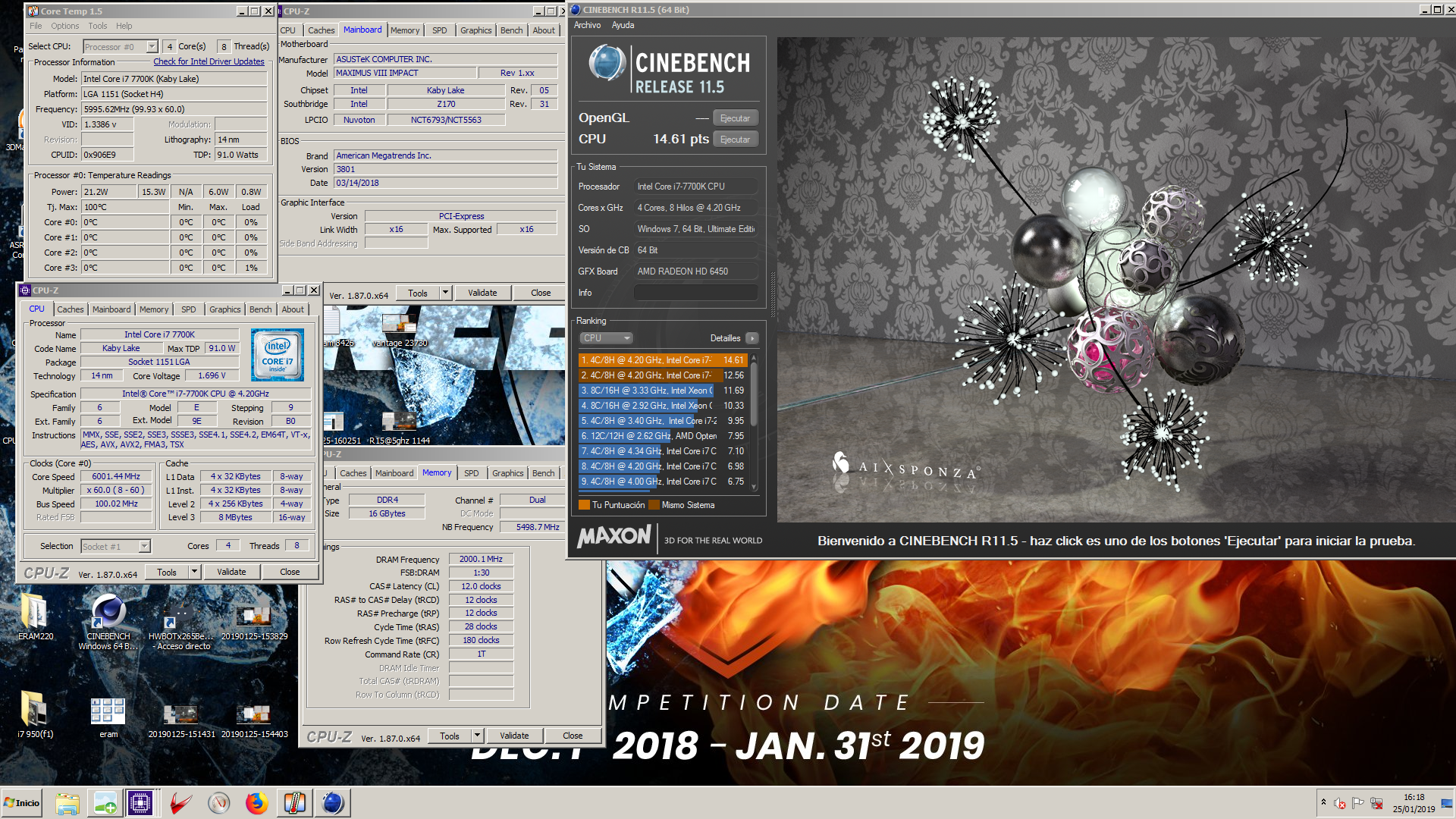Screen dimensions: 1456x819
Task: Select the HWBOTx265Be shortcut on desktop
Action: [180, 623]
